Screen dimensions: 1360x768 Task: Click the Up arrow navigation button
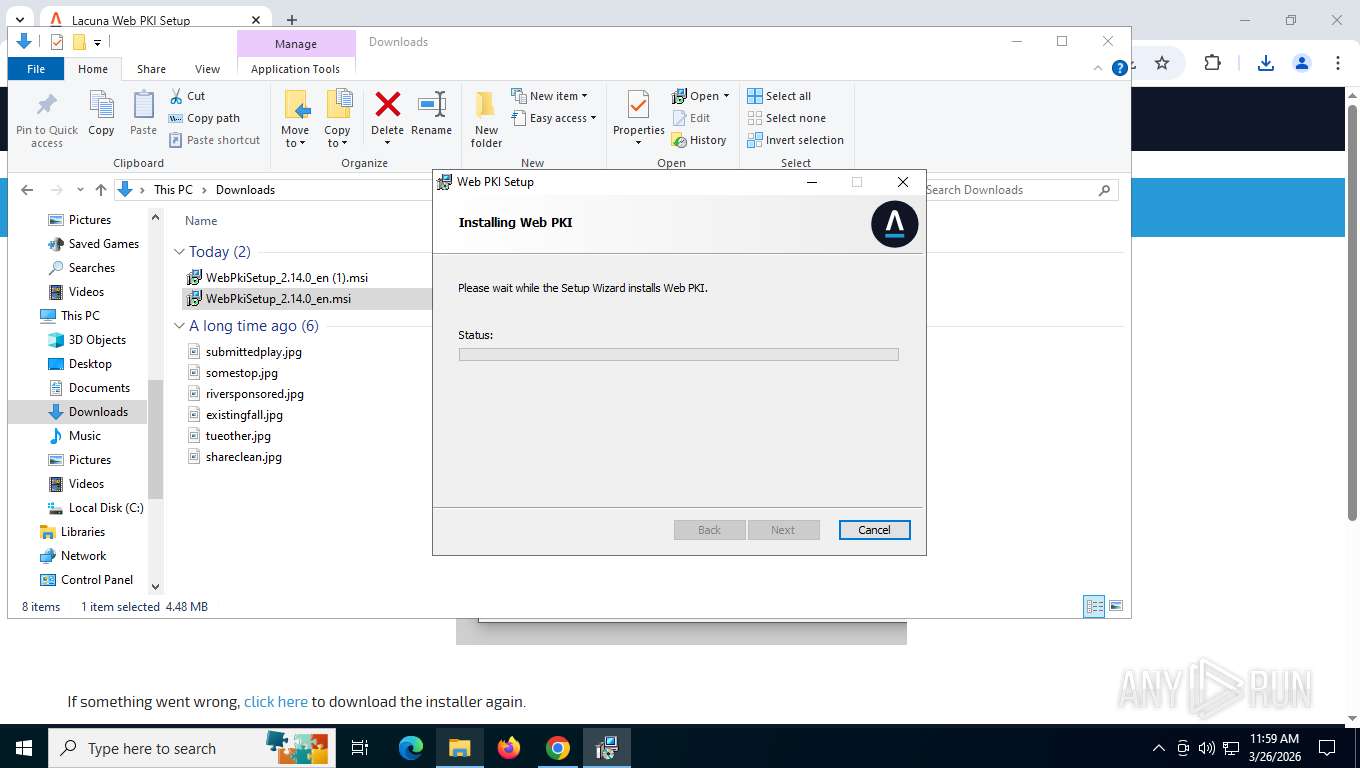coord(100,190)
